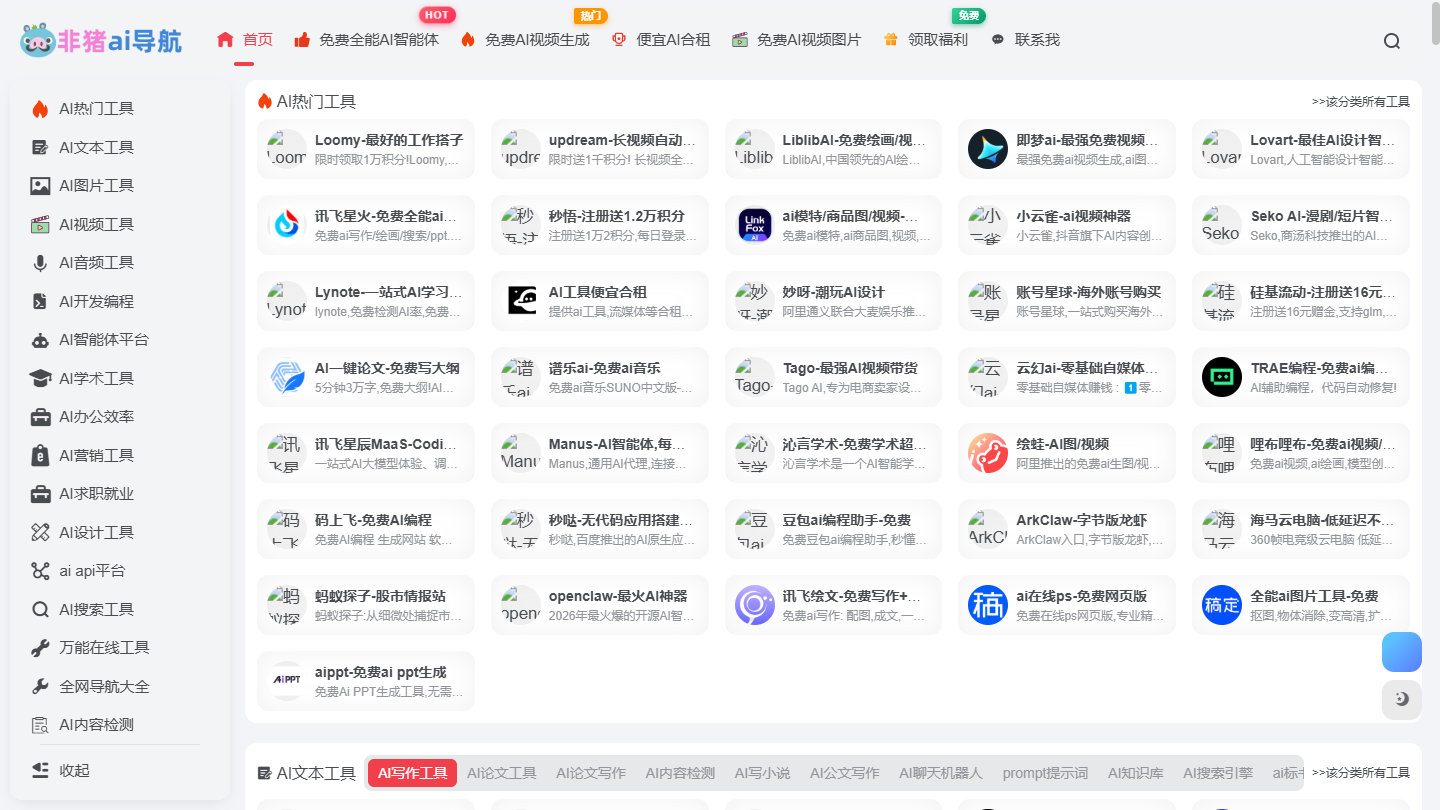Open the aippt logo icon
The height and width of the screenshot is (810, 1440).
[x=287, y=681]
